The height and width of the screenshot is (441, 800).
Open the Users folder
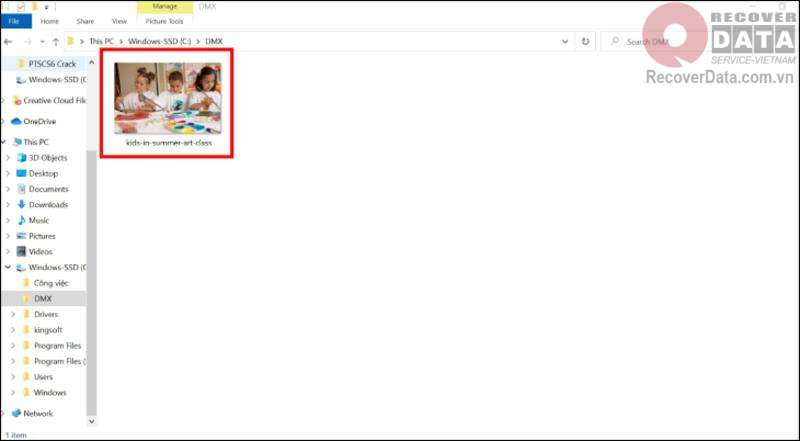[x=43, y=377]
